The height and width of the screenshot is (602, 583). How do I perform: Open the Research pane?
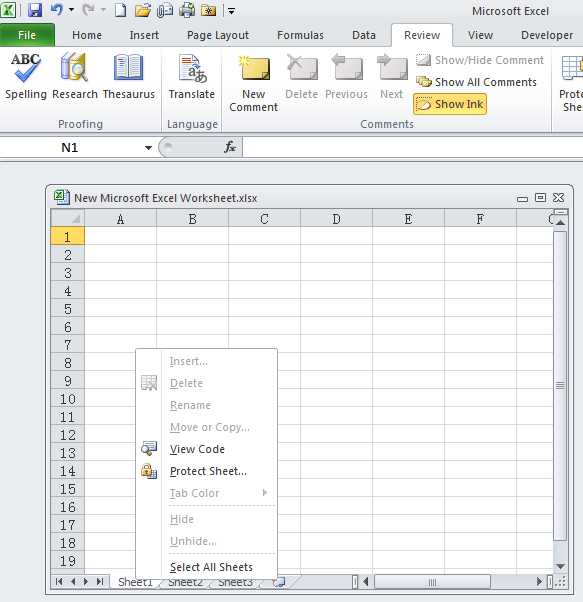[75, 77]
